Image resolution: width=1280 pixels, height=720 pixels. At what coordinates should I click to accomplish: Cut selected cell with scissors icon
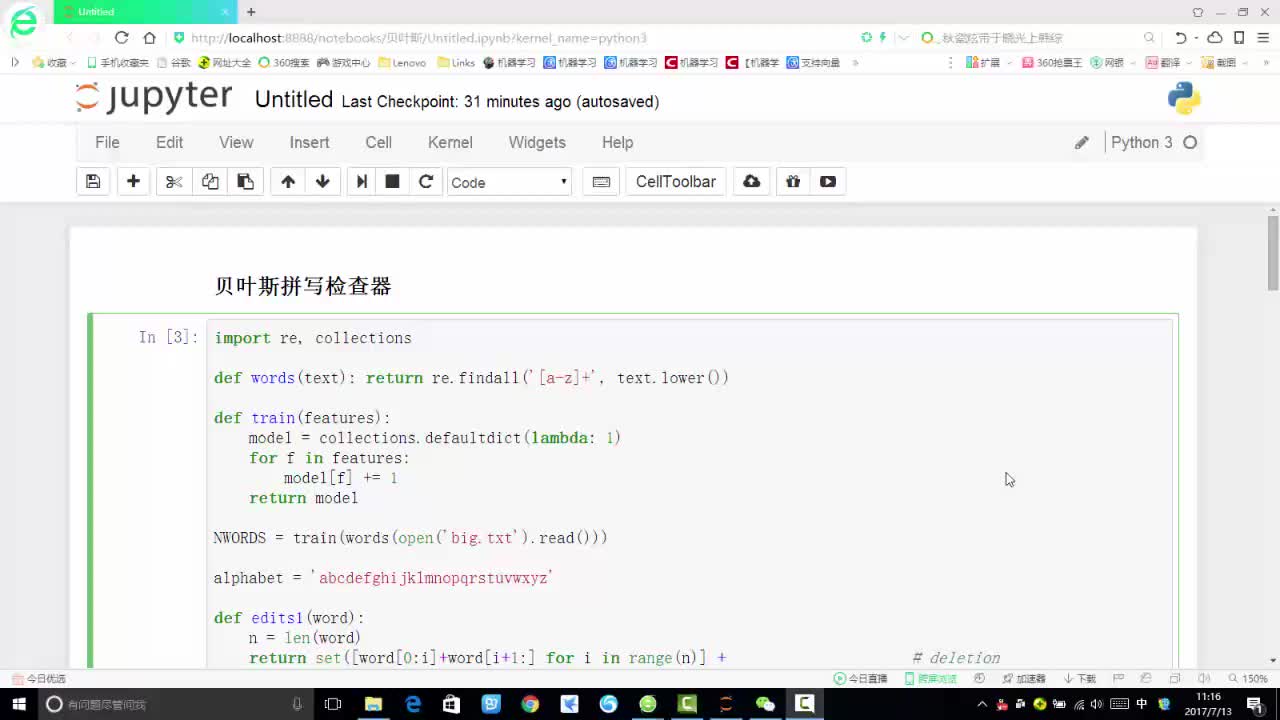click(x=174, y=182)
